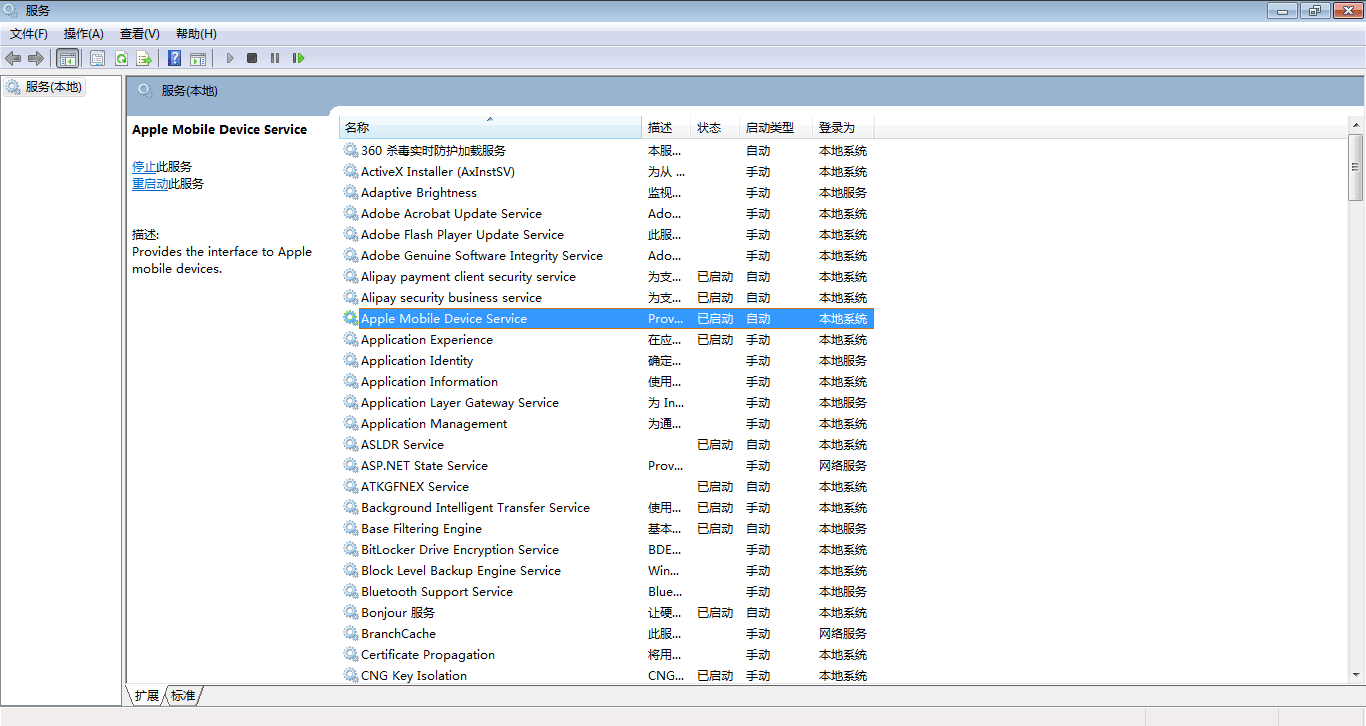This screenshot has width=1366, height=726.
Task: Select Adobe Flash Player Update Service
Action: [608, 234]
